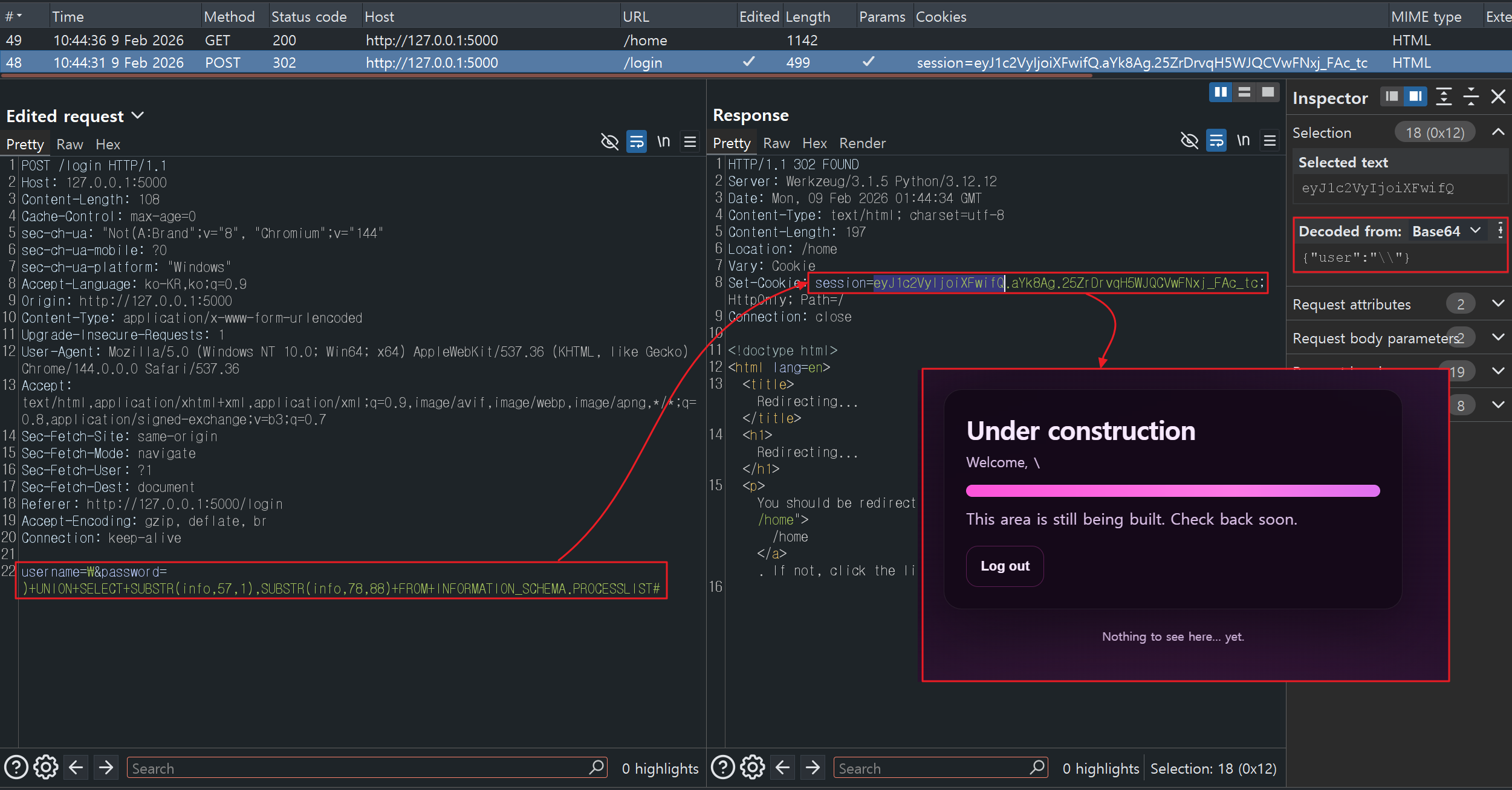The width and height of the screenshot is (1512, 790).
Task: Click the Log out button
Action: [x=1005, y=566]
